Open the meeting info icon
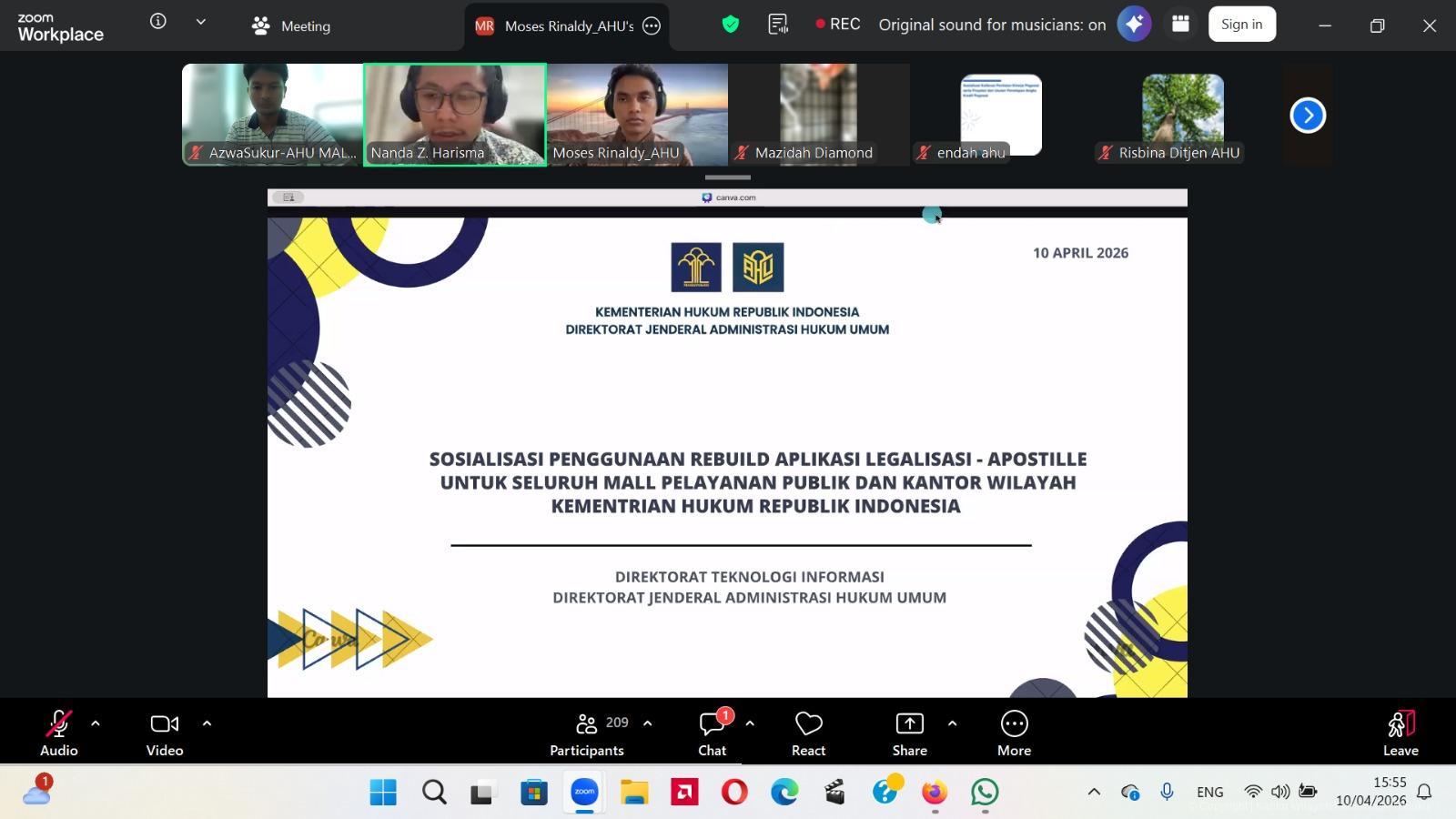 [158, 22]
